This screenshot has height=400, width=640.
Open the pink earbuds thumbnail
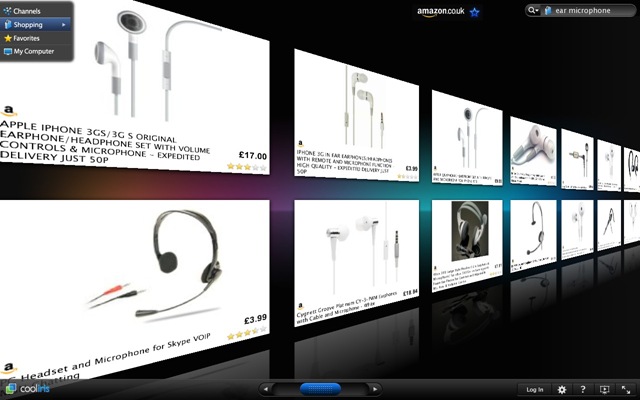pos(533,151)
